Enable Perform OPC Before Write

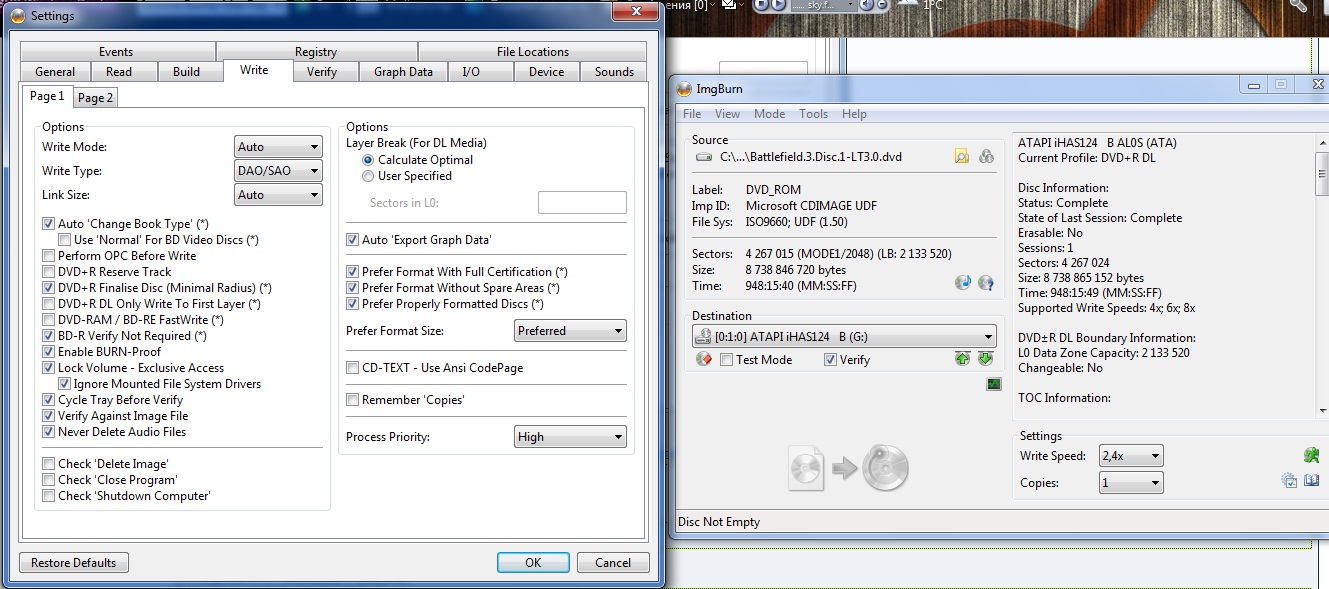49,256
